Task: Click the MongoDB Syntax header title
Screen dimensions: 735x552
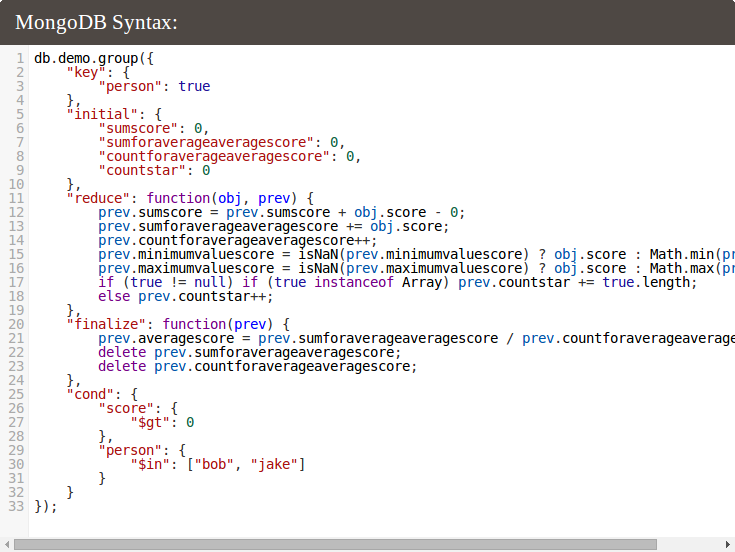Action: 97,23
